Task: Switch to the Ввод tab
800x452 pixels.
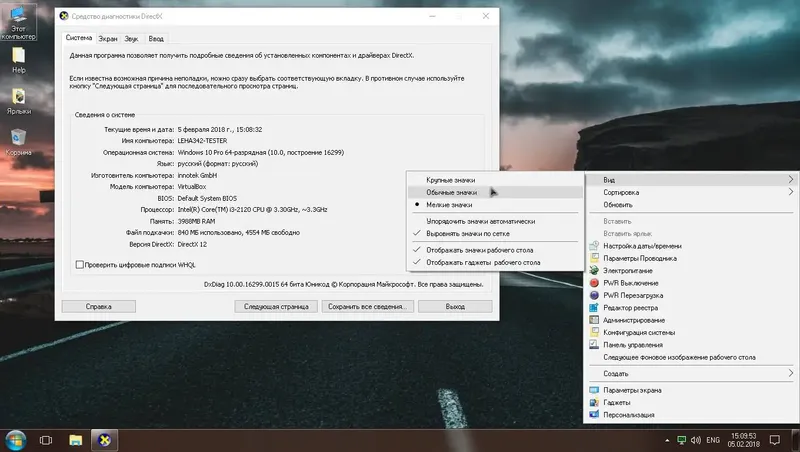Action: pyautogui.click(x=156, y=39)
